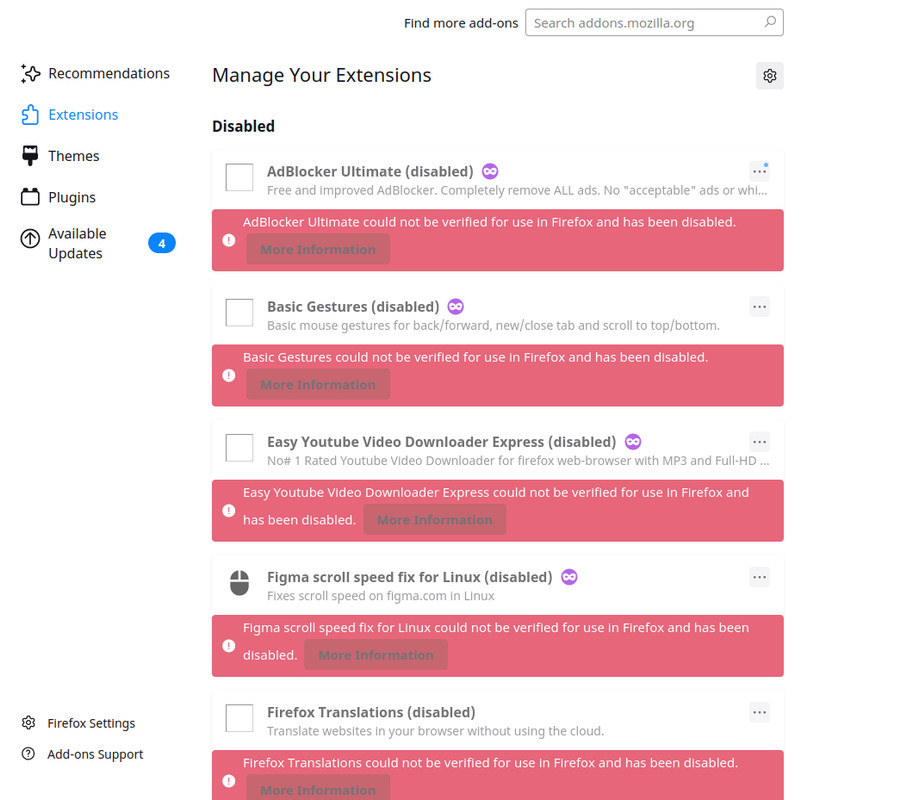Click Basic Gestures warning exclamation icon
913x800 pixels.
(x=229, y=376)
